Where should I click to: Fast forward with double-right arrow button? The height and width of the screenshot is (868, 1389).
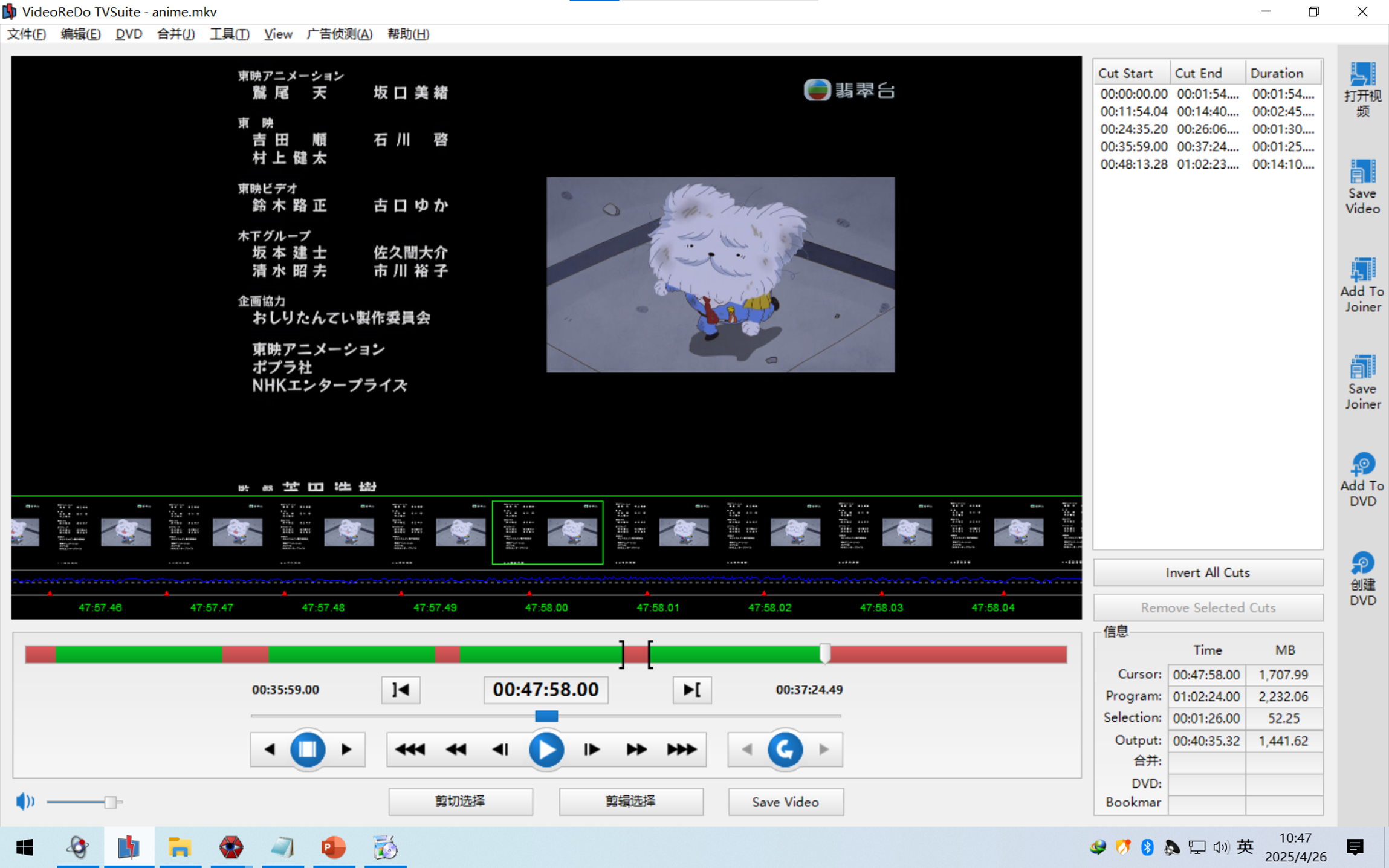click(x=636, y=750)
